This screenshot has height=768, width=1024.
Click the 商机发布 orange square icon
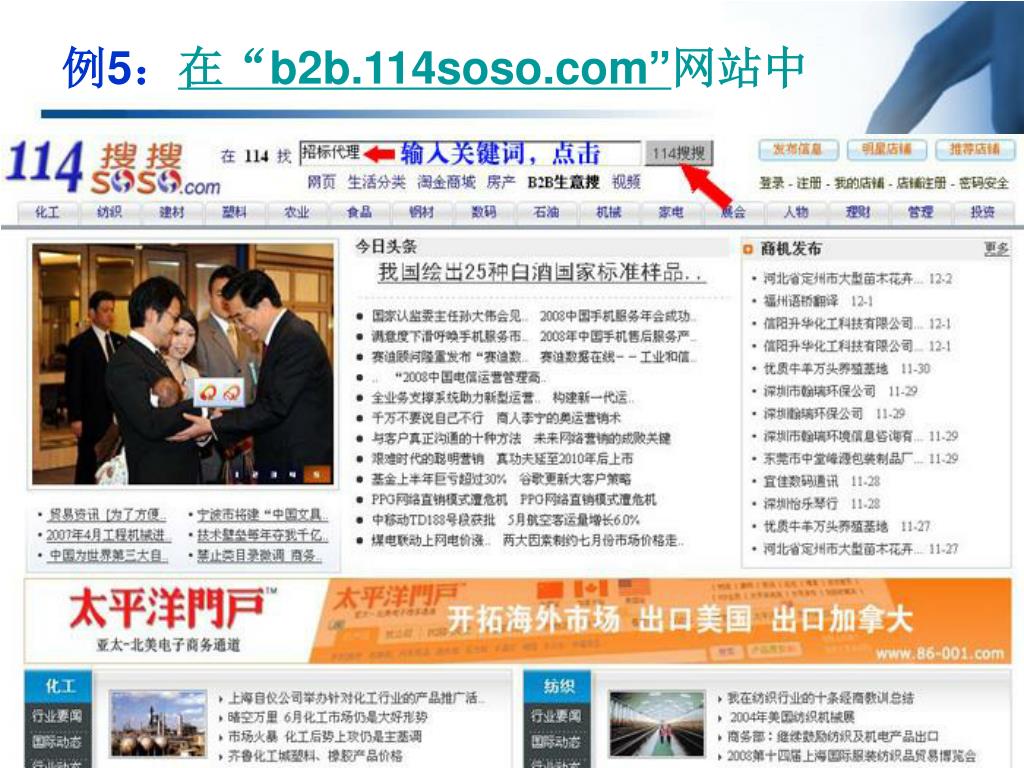click(748, 249)
